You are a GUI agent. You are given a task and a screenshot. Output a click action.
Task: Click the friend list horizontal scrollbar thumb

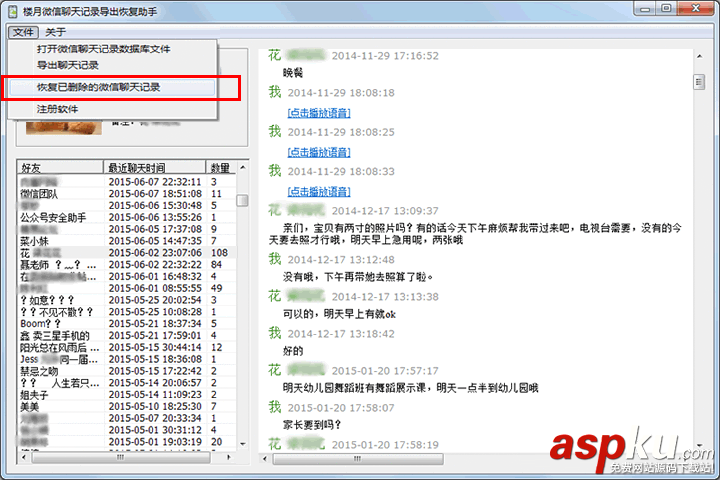tap(120, 457)
